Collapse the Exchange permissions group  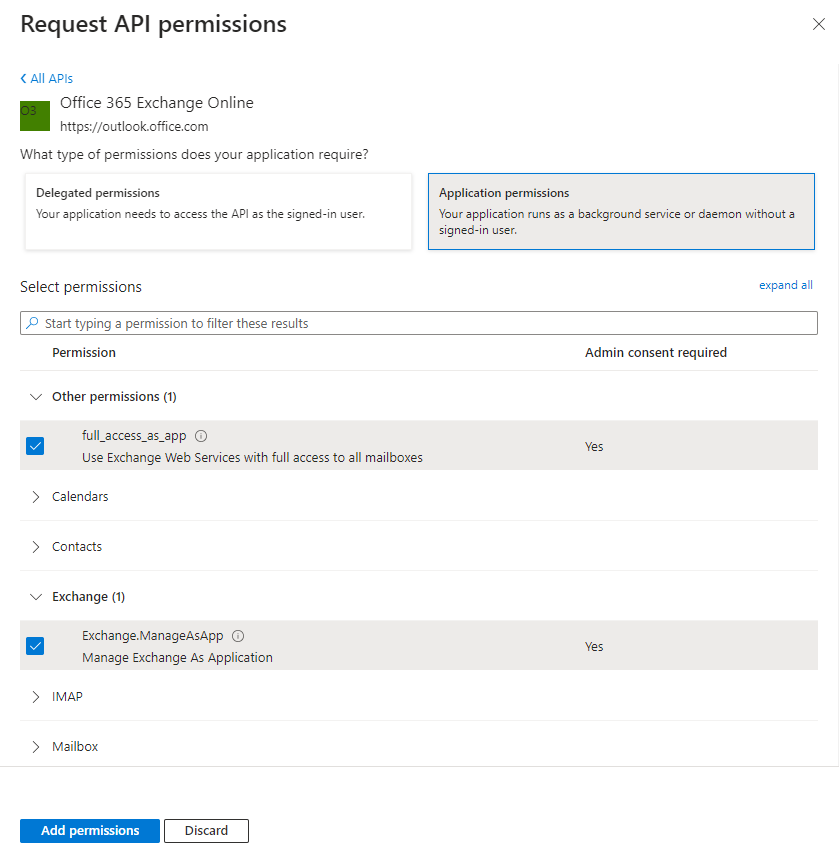coord(36,597)
